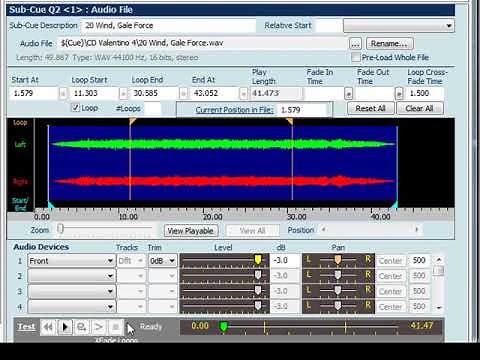This screenshot has width=480, height=360.
Task: Click the View Playable button
Action: (191, 231)
